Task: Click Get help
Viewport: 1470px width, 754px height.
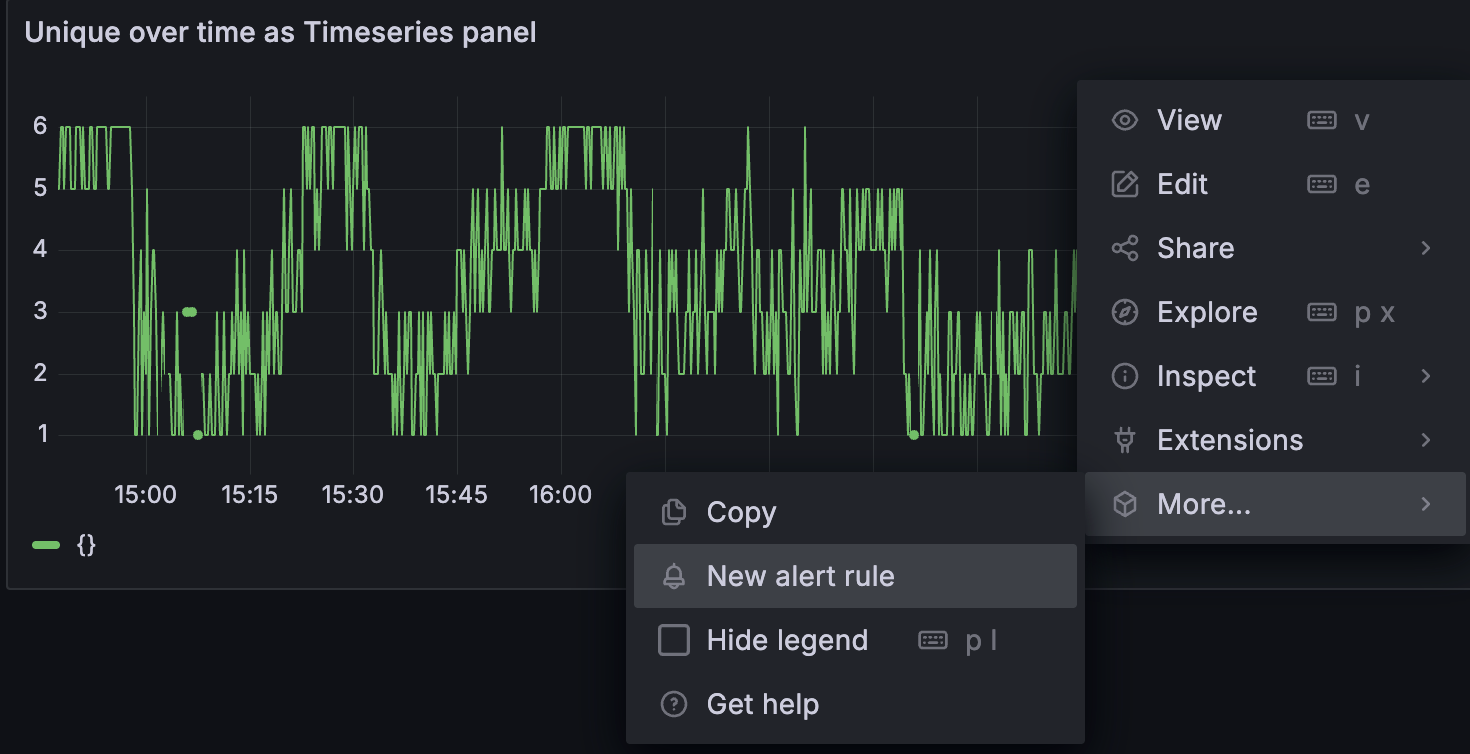Action: [x=764, y=703]
